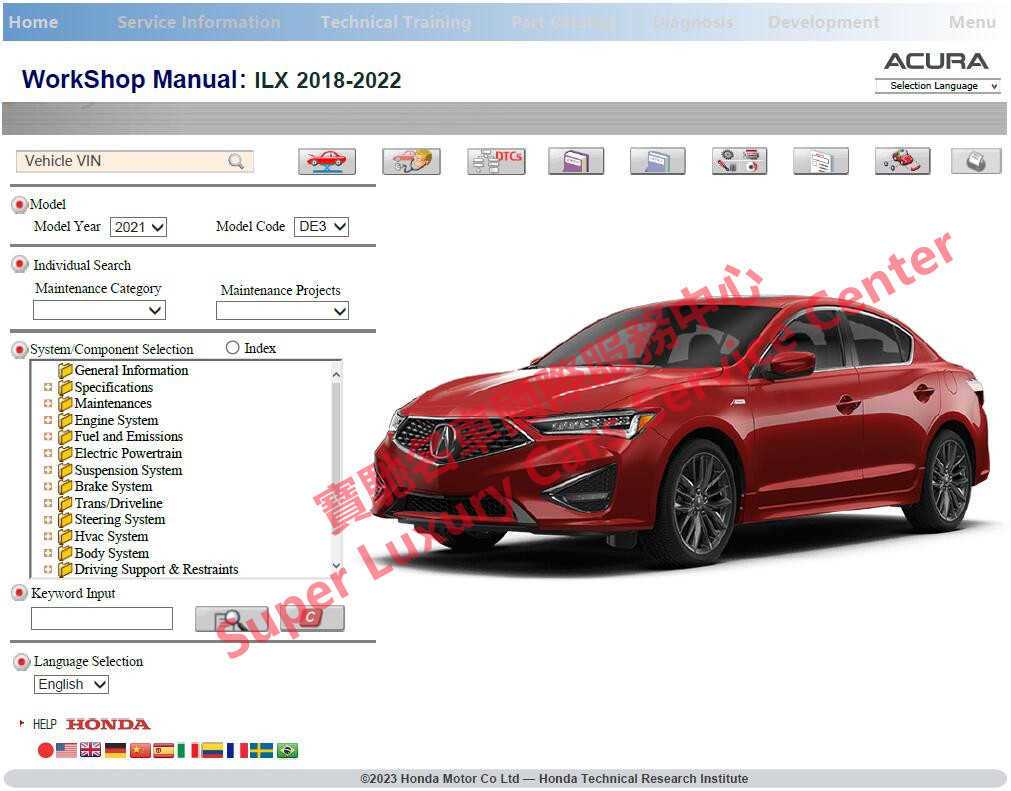Image resolution: width=1011 pixels, height=791 pixels.
Task: Click the tree list scroll down arrow
Action: [336, 565]
